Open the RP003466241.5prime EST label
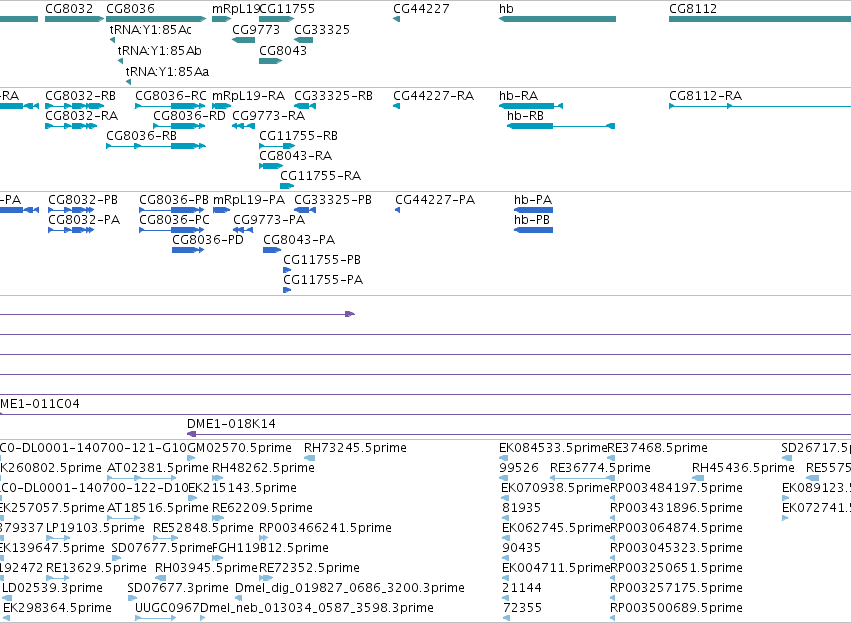The height and width of the screenshot is (623, 851). click(325, 528)
